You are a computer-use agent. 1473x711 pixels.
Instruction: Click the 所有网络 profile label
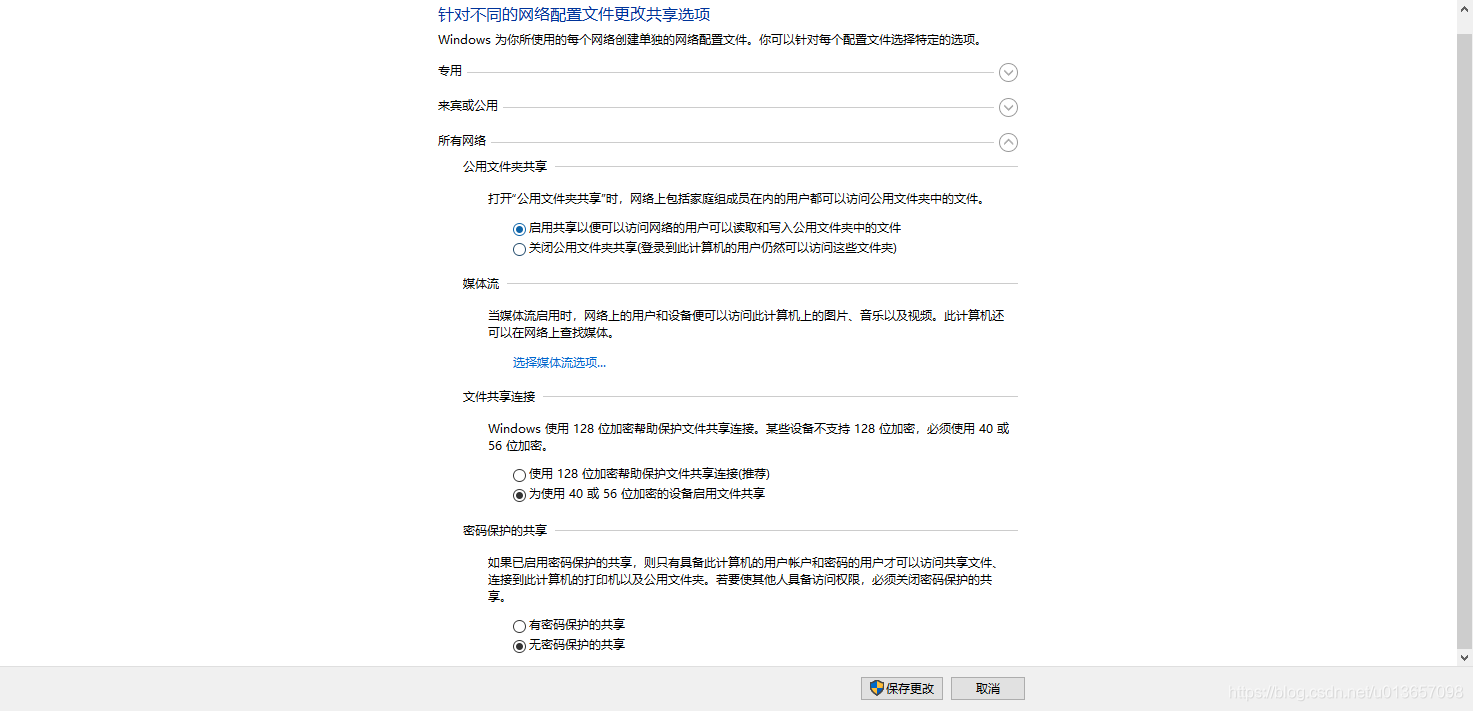(x=462, y=142)
